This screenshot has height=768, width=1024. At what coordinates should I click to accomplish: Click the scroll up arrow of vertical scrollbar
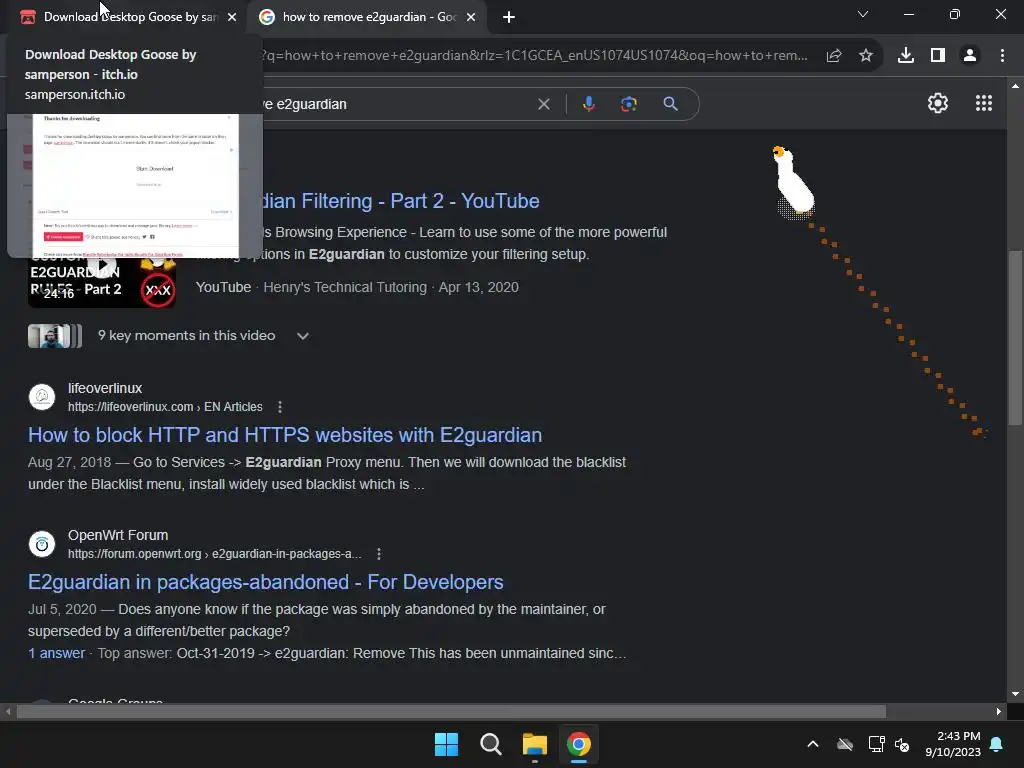click(x=1015, y=86)
